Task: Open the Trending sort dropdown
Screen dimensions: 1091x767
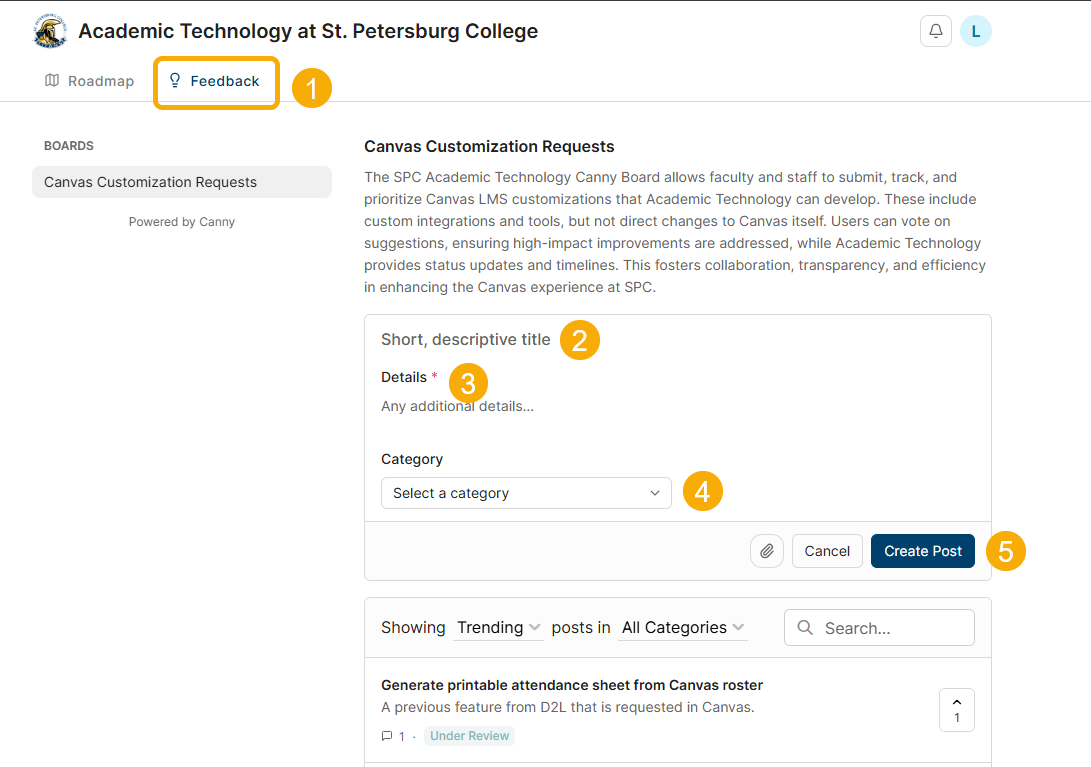Action: pos(498,628)
